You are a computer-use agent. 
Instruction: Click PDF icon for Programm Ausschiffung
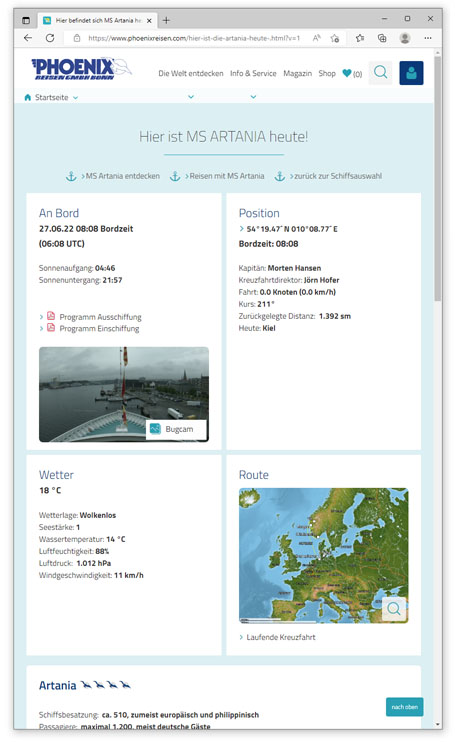click(x=51, y=316)
